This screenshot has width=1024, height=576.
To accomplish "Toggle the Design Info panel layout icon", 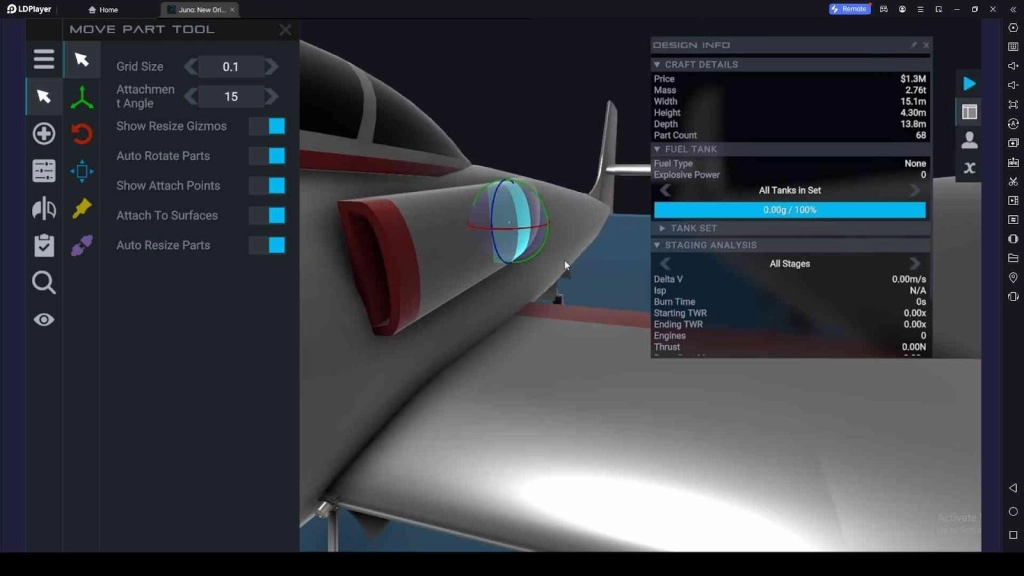I will 969,112.
